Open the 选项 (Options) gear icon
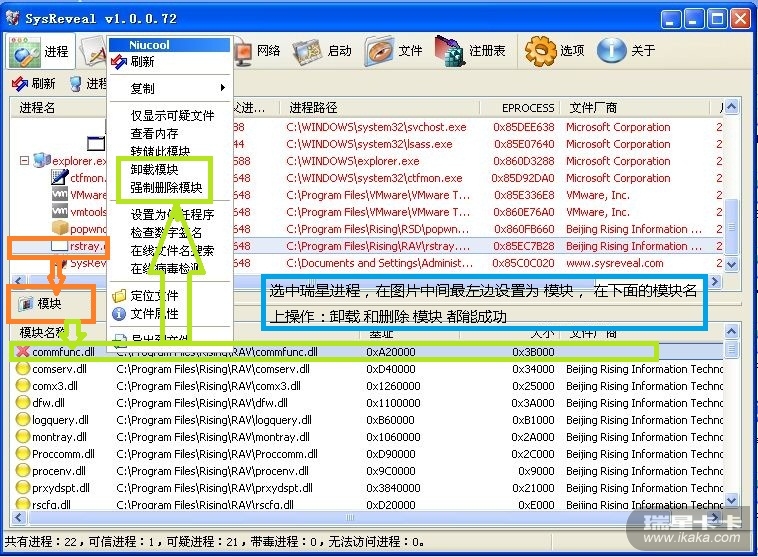 (541, 51)
